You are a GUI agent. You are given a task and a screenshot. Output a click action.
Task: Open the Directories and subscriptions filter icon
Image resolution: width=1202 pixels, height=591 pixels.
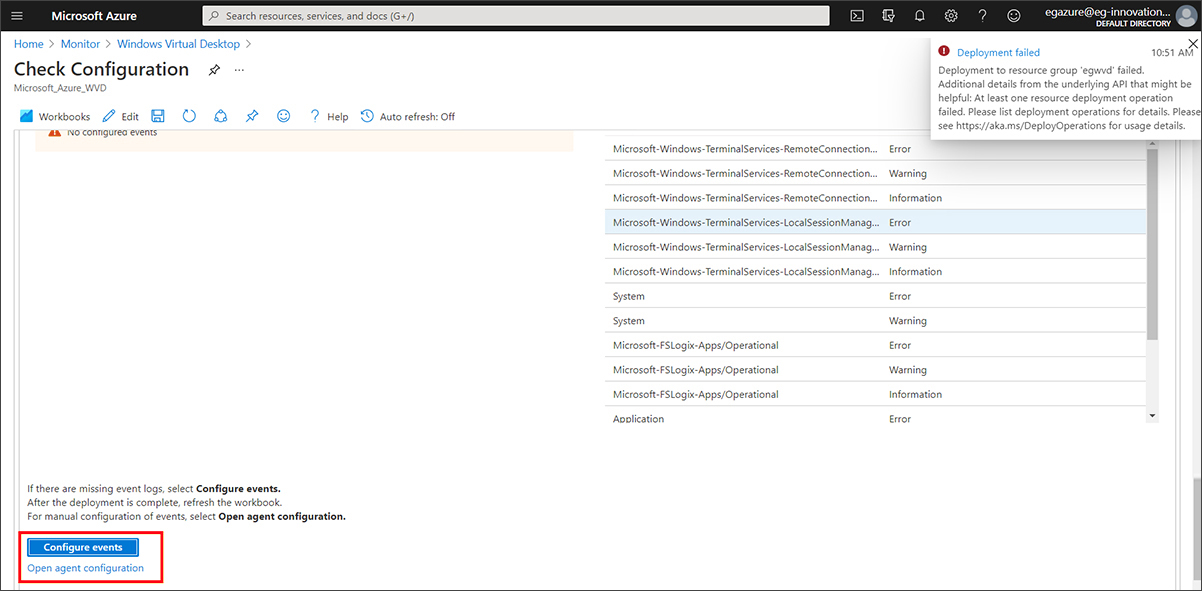click(x=888, y=16)
